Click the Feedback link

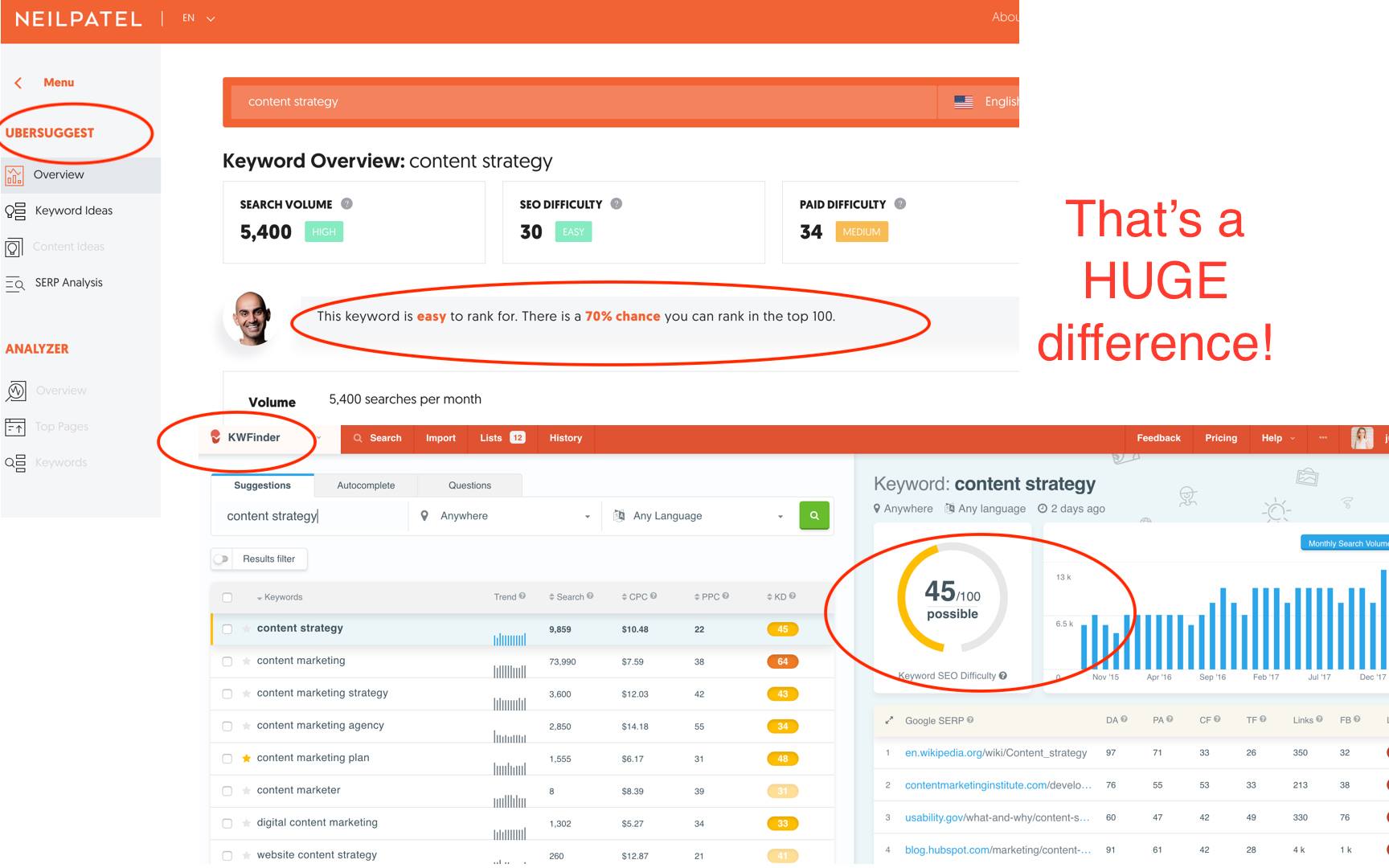(x=1158, y=438)
